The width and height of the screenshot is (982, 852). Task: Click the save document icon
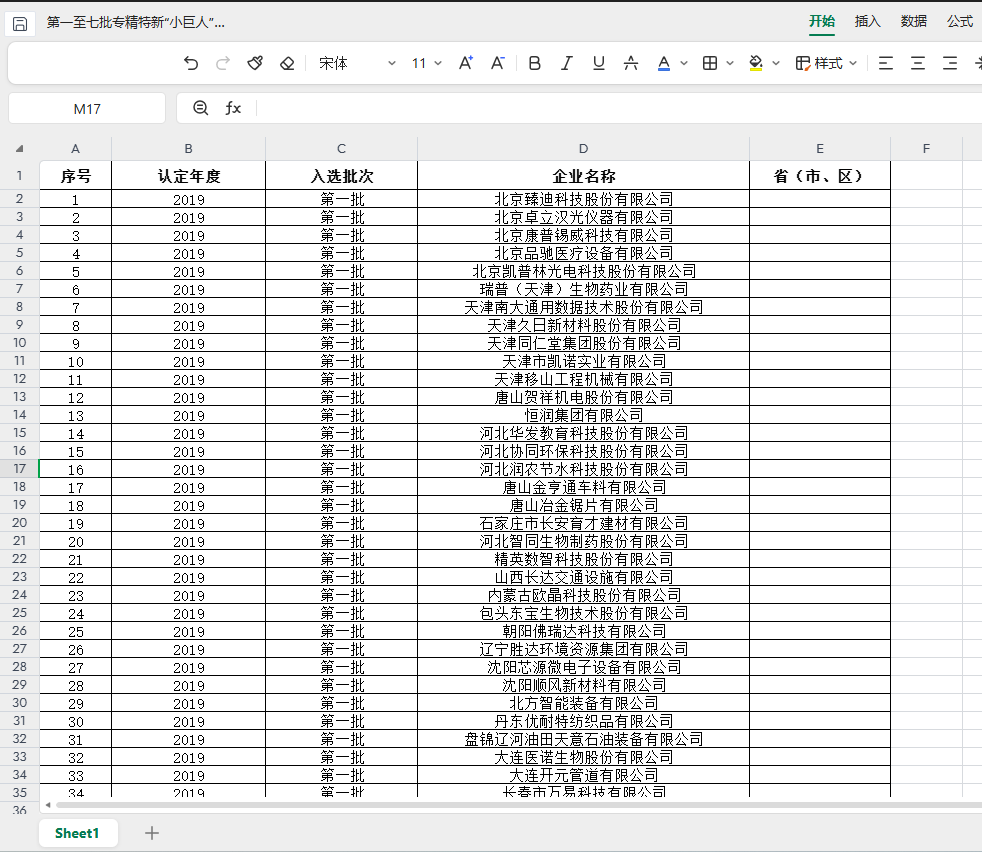point(20,24)
